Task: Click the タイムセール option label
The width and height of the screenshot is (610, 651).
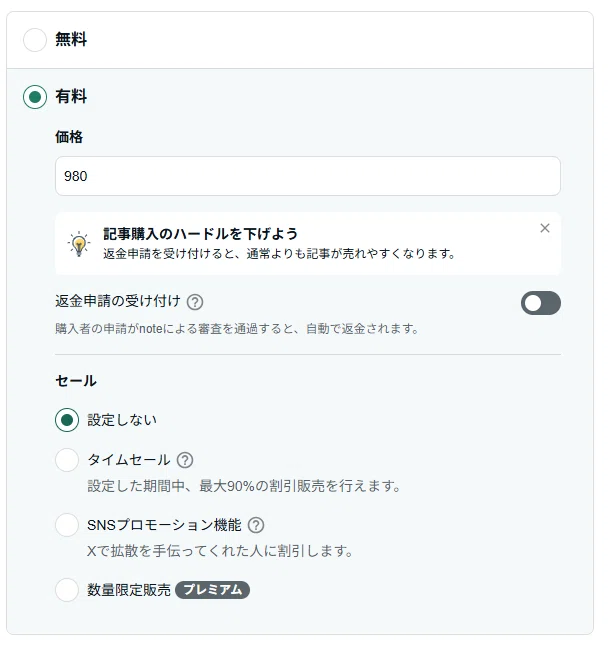Action: [x=128, y=460]
